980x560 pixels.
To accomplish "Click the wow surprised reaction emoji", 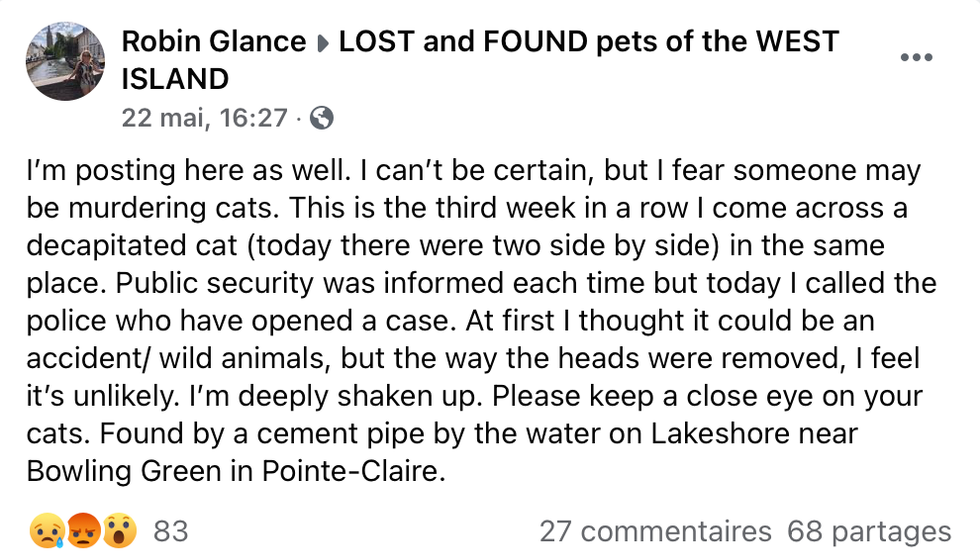I will [x=118, y=532].
